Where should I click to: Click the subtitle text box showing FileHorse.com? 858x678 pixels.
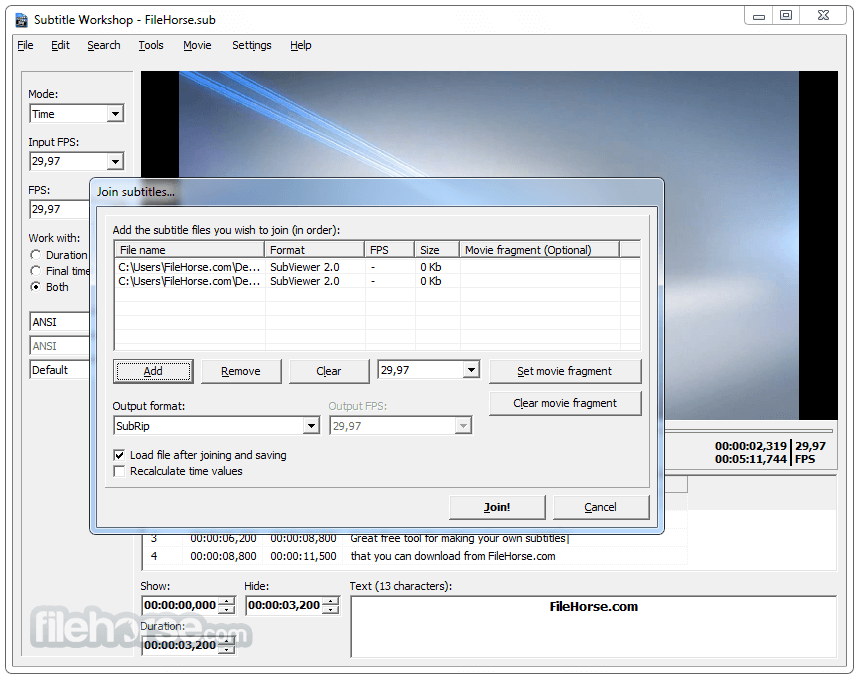pyautogui.click(x=594, y=627)
